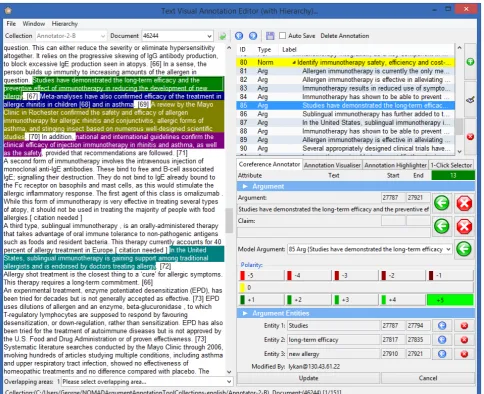Viewport: 484px width, 394px height.
Task: Click red X in the Argument row
Action: click(x=464, y=203)
